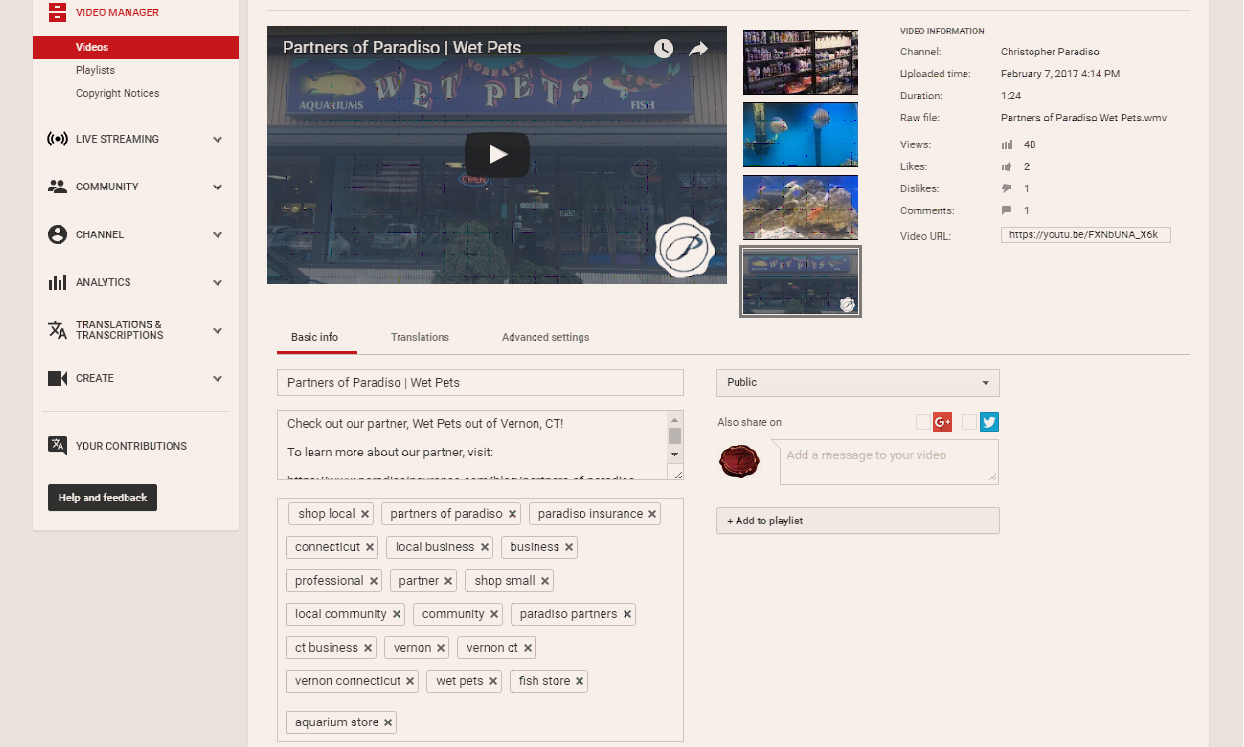1244x747 pixels.
Task: Remove the "wet pets" tag
Action: pos(493,681)
